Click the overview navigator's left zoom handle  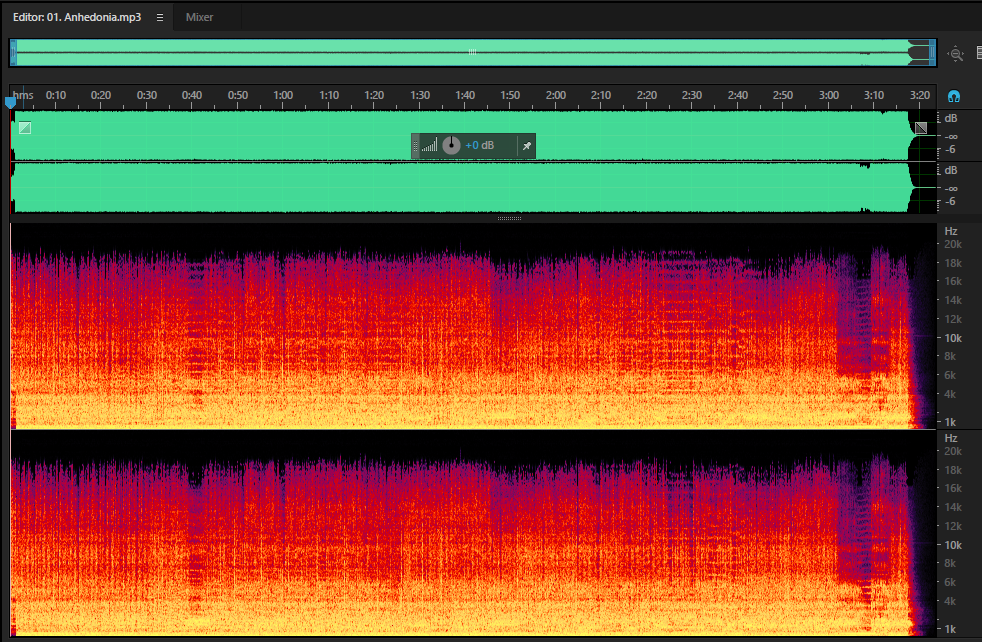(13, 53)
